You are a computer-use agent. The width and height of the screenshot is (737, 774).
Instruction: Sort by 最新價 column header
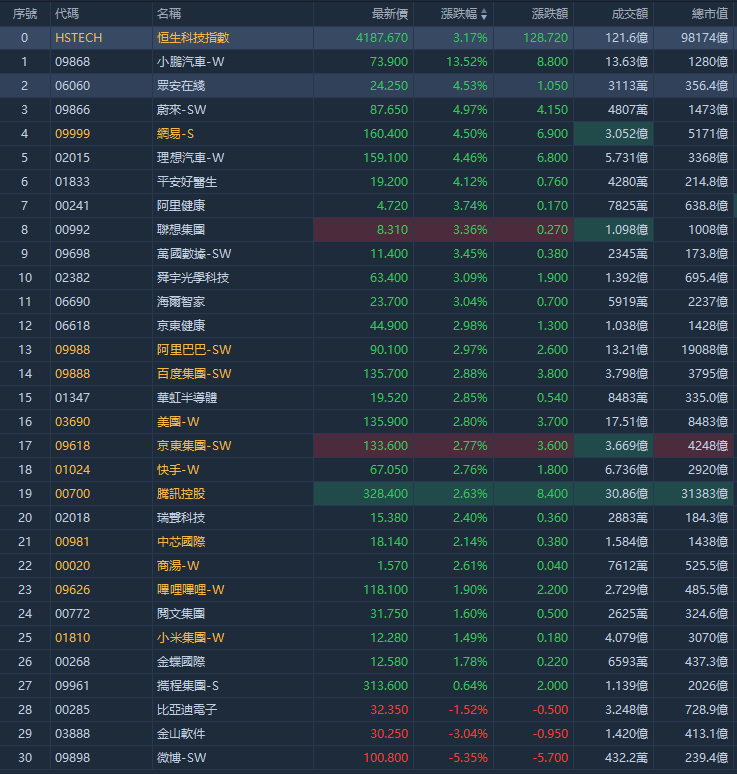[389, 14]
